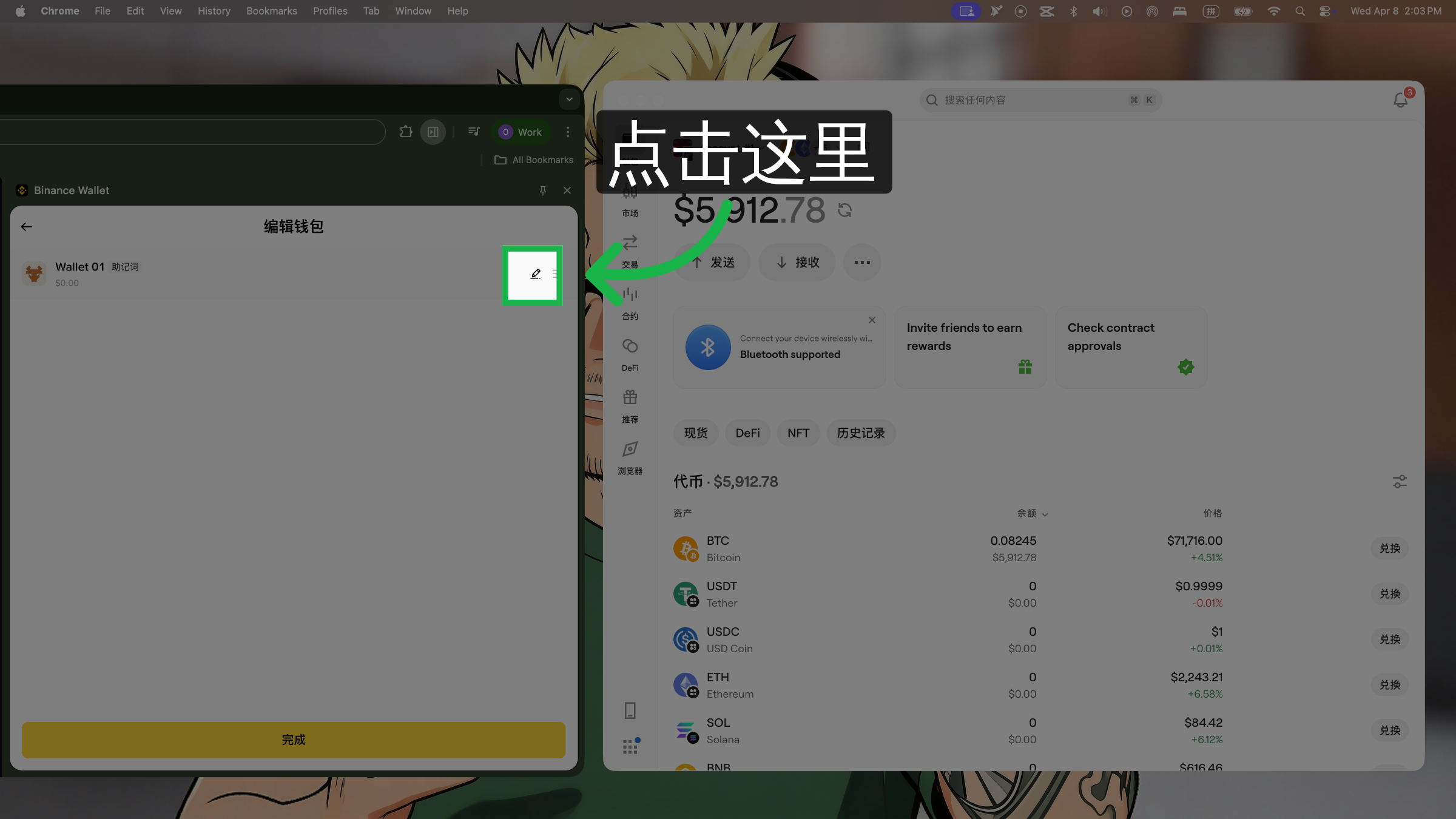The height and width of the screenshot is (819, 1456).
Task: Switch to the NFT tab
Action: click(x=798, y=433)
